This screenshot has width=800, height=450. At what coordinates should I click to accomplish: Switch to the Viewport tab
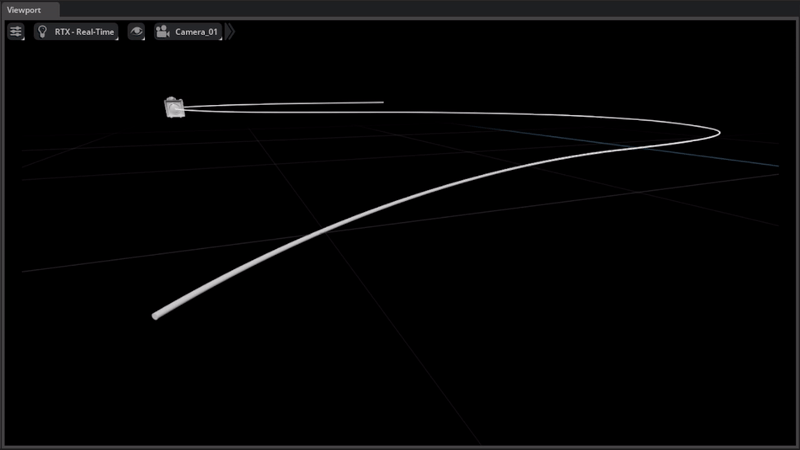tap(29, 9)
